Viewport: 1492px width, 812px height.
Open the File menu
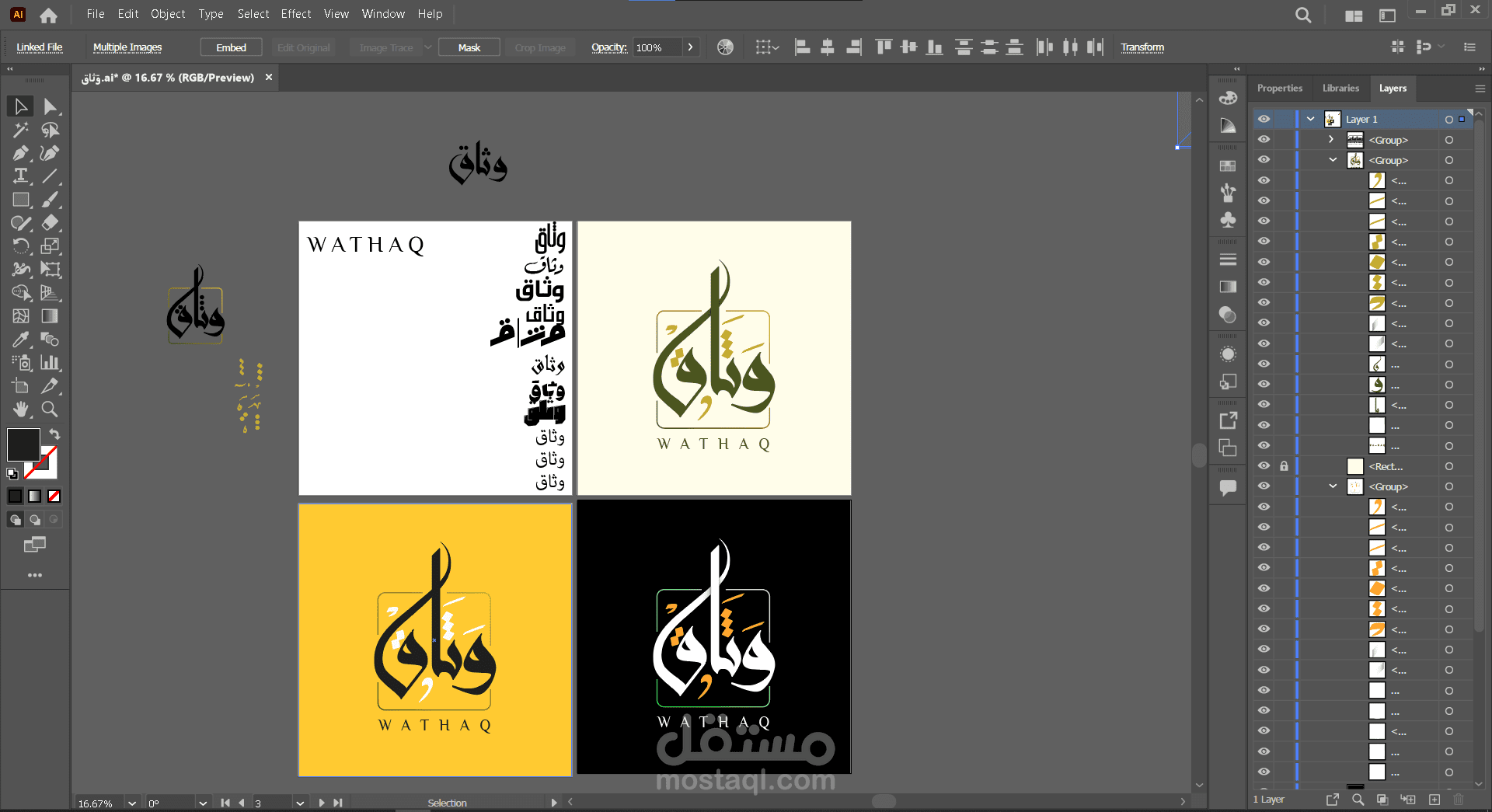(x=96, y=14)
